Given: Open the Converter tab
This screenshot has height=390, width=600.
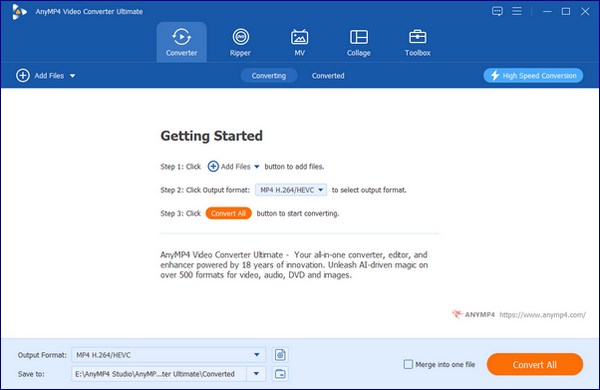Looking at the screenshot, I should coord(181,42).
